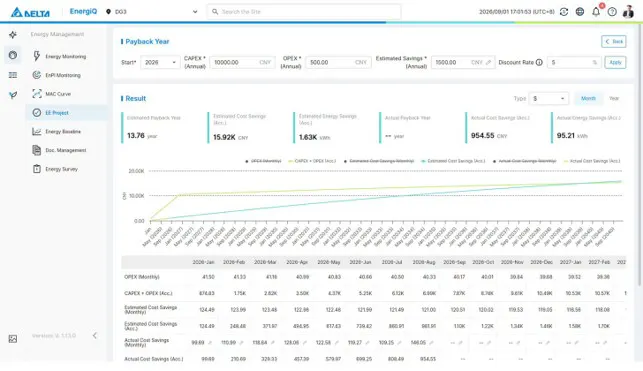The height and width of the screenshot is (371, 643).
Task: Click the 2026-Jan column header
Action: (203, 262)
